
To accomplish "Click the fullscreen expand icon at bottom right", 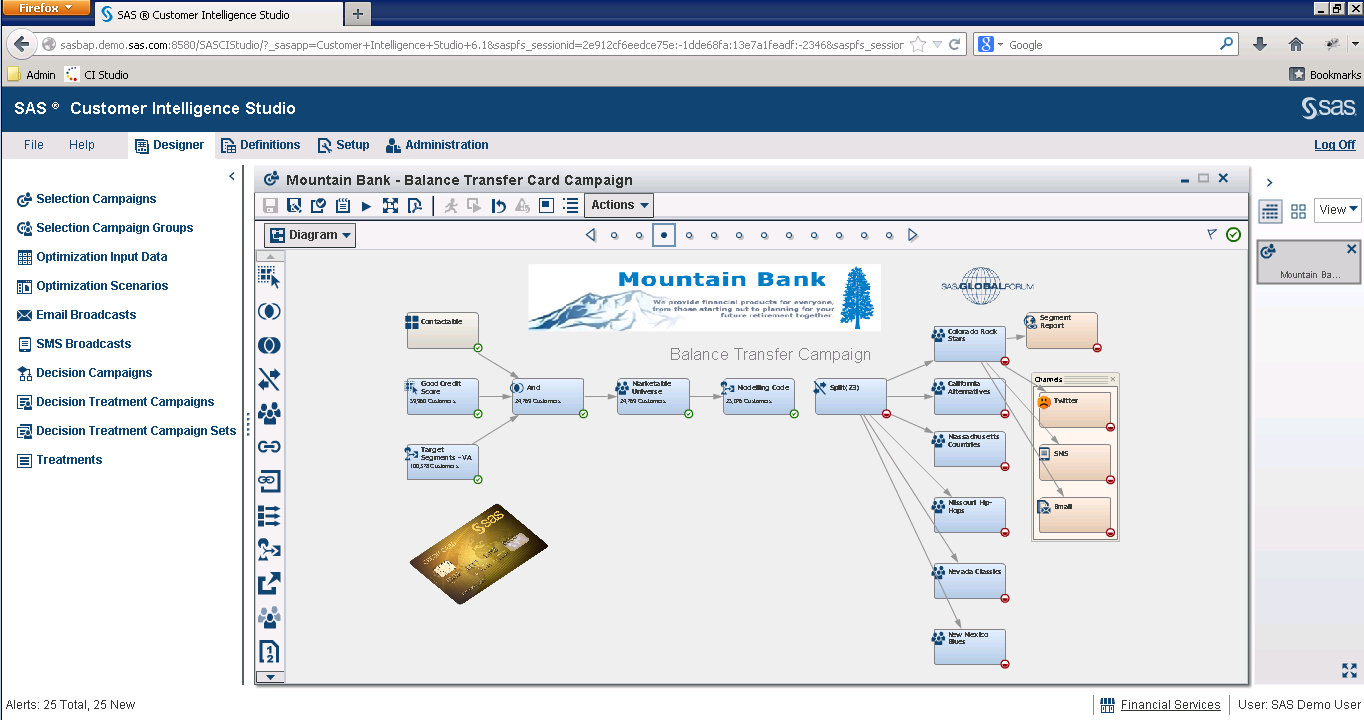I will point(1349,670).
